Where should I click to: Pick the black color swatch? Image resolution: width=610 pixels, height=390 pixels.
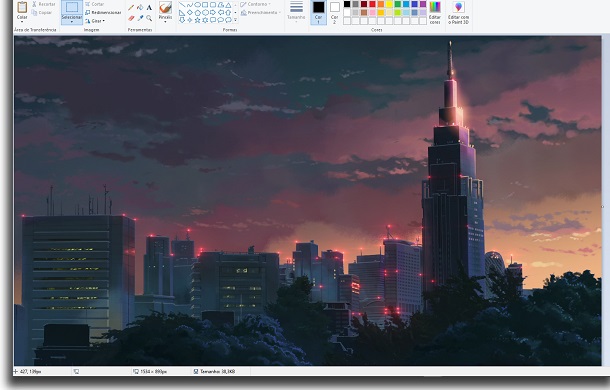click(x=347, y=4)
